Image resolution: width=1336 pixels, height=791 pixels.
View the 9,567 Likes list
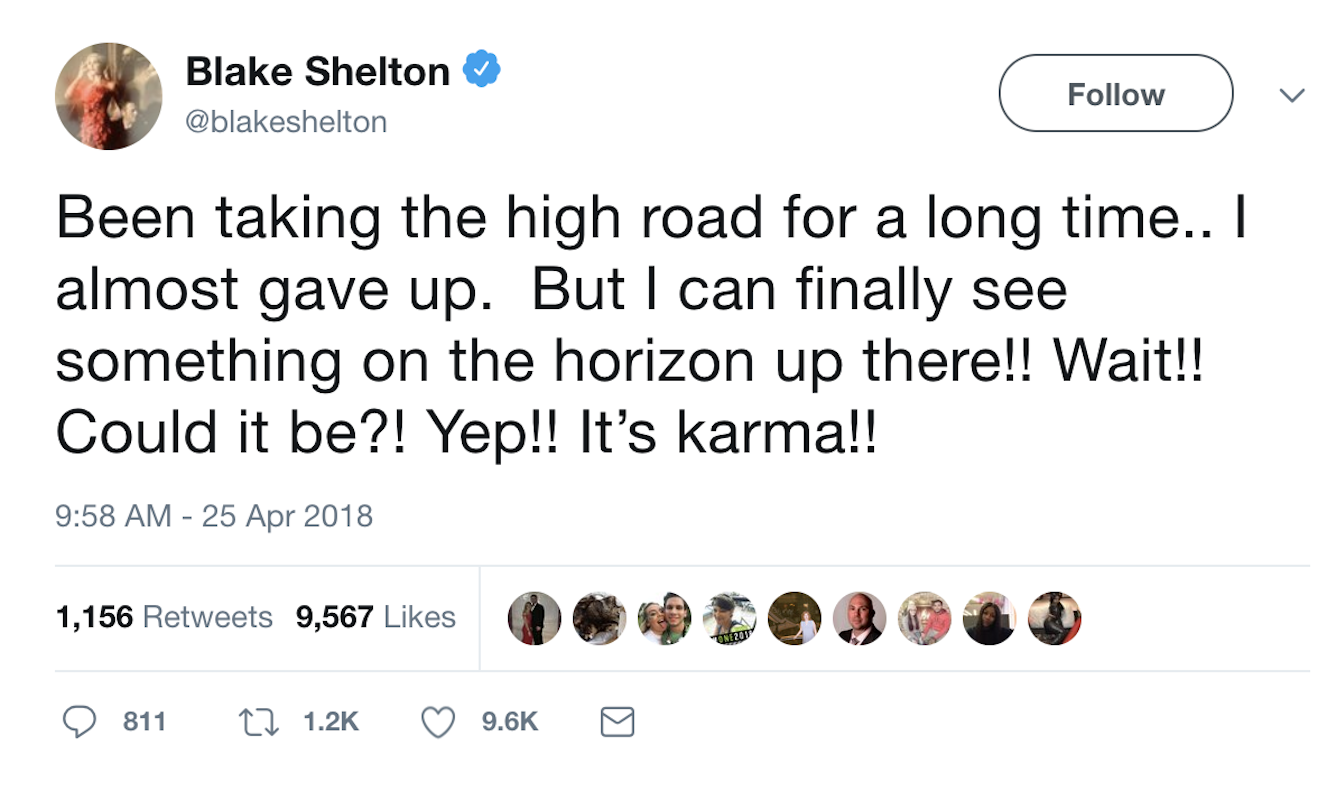pos(377,618)
